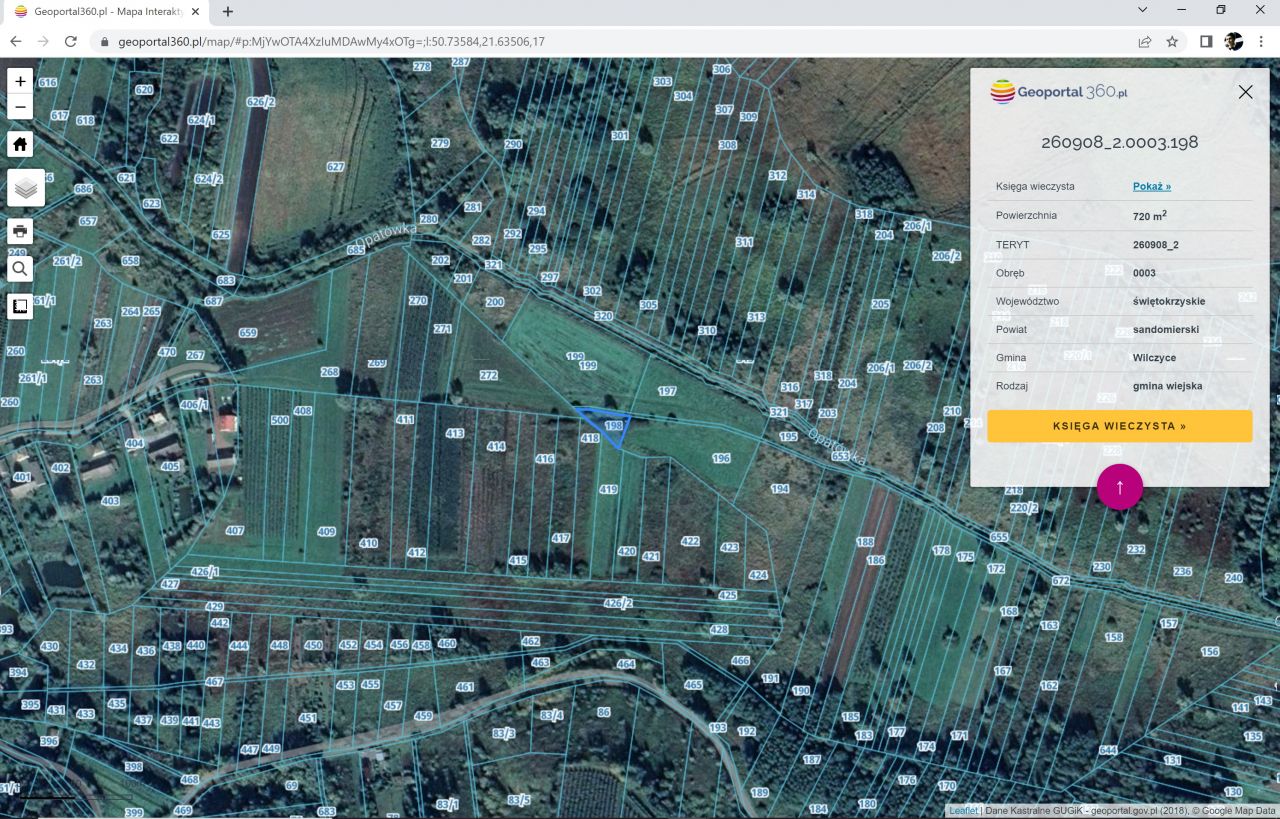The width and height of the screenshot is (1280, 819).
Task: Click the browser address bar URL
Action: [330, 42]
